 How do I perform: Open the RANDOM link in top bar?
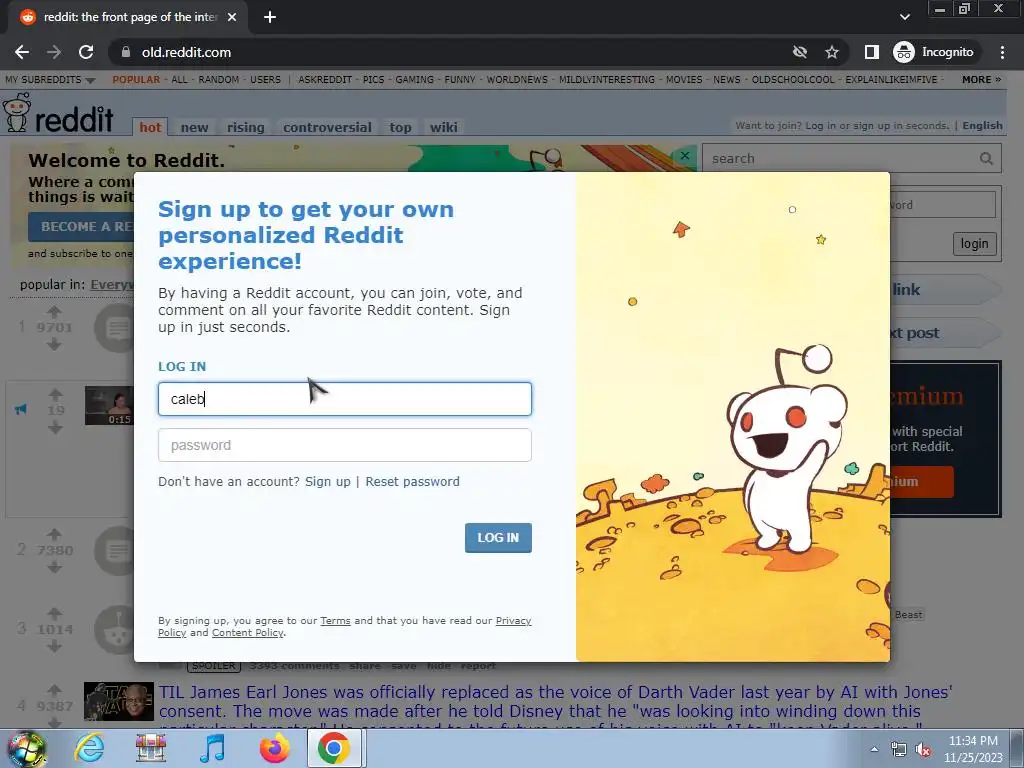coord(219,80)
